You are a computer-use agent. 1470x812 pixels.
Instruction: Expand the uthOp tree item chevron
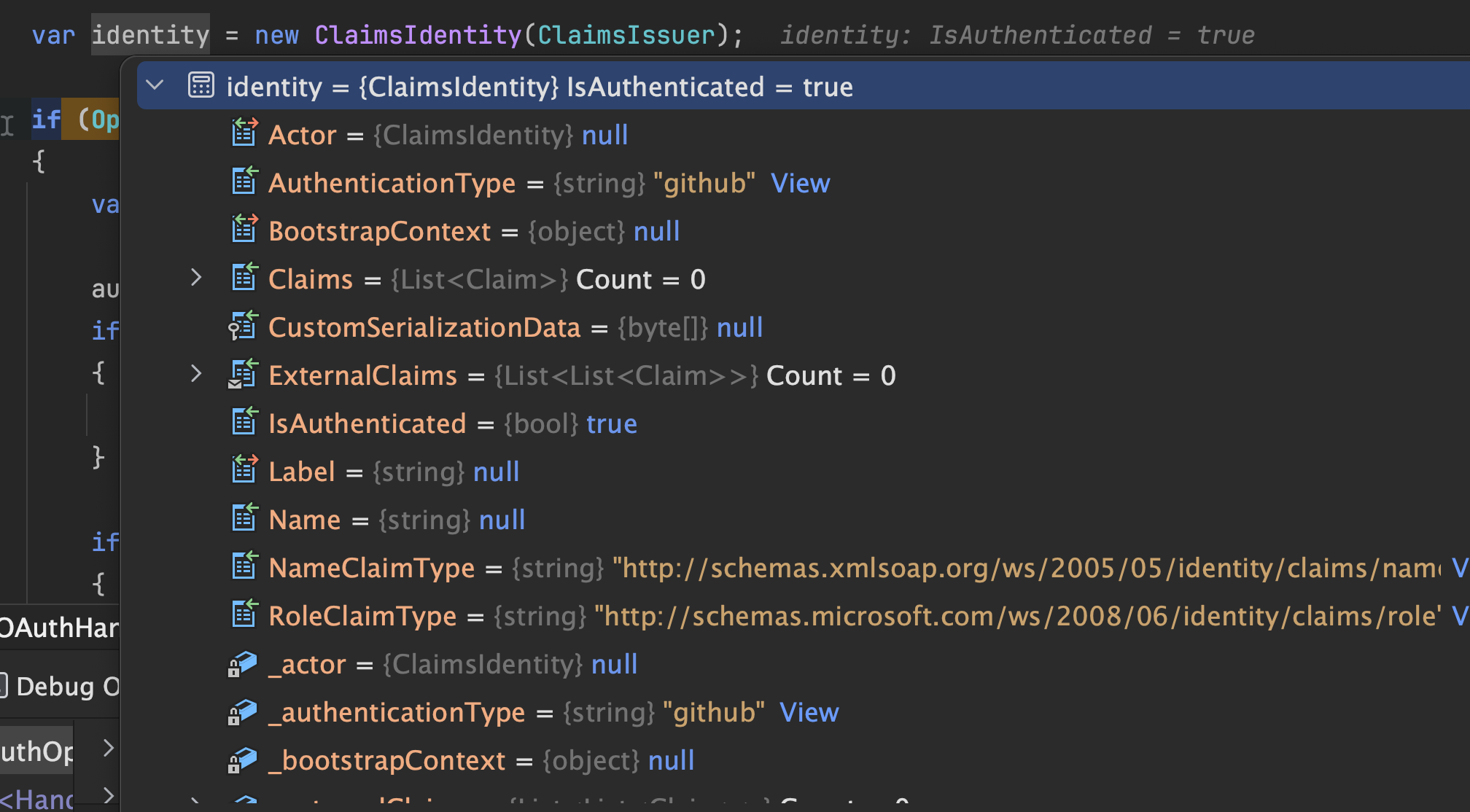click(x=108, y=748)
